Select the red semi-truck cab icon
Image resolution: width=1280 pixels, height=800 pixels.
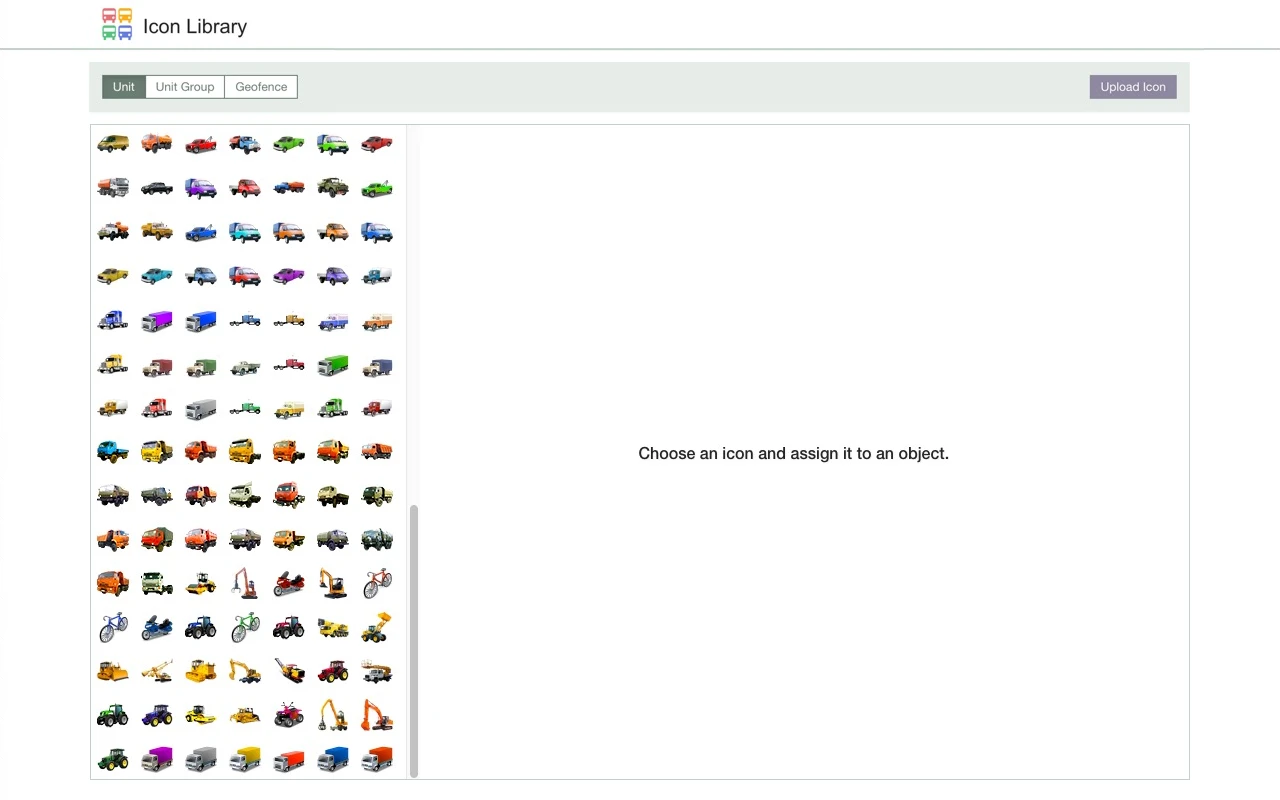[157, 407]
